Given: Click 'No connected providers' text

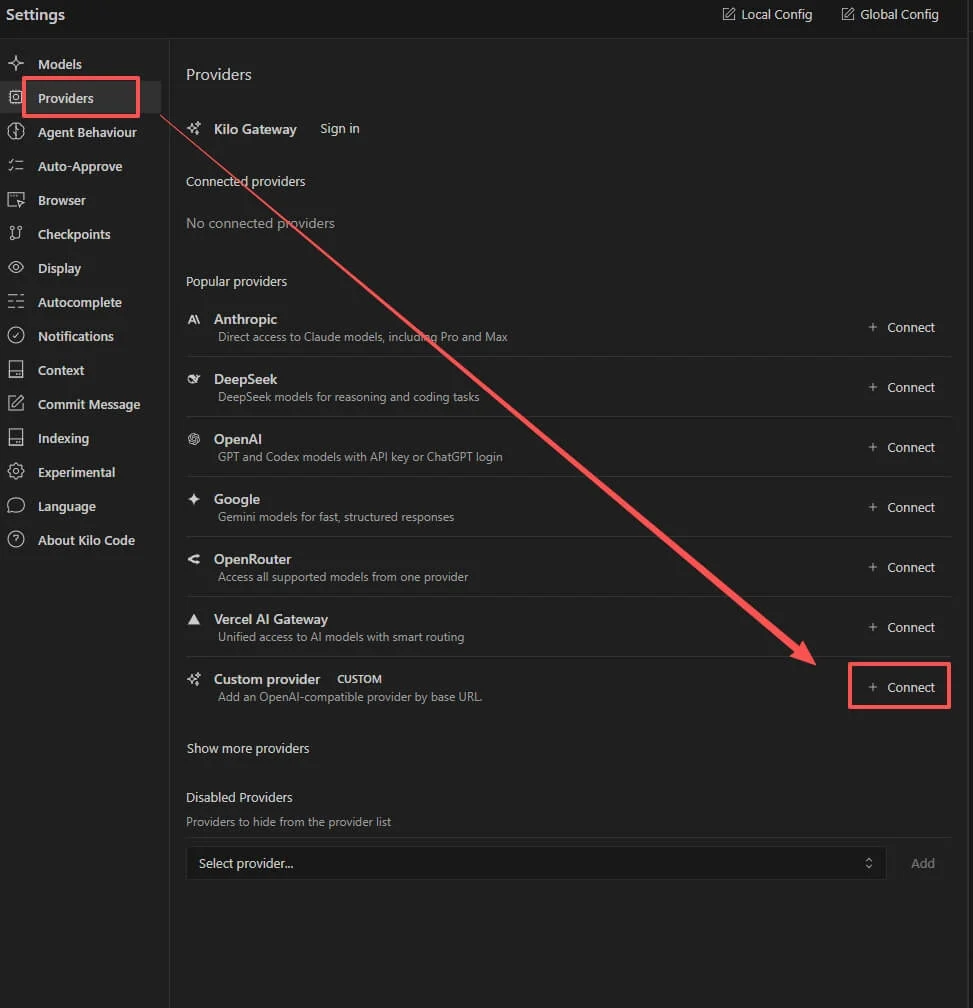Looking at the screenshot, I should point(260,223).
